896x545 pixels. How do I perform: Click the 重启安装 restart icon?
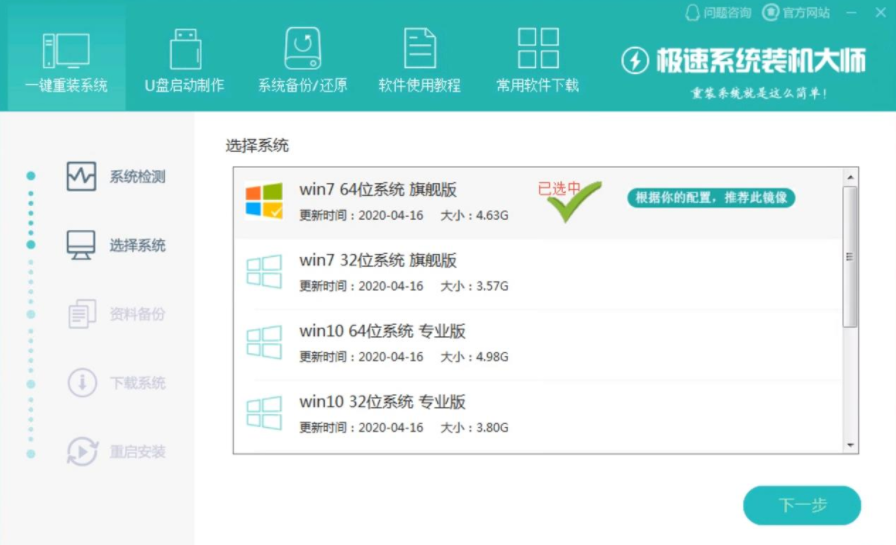tap(81, 452)
